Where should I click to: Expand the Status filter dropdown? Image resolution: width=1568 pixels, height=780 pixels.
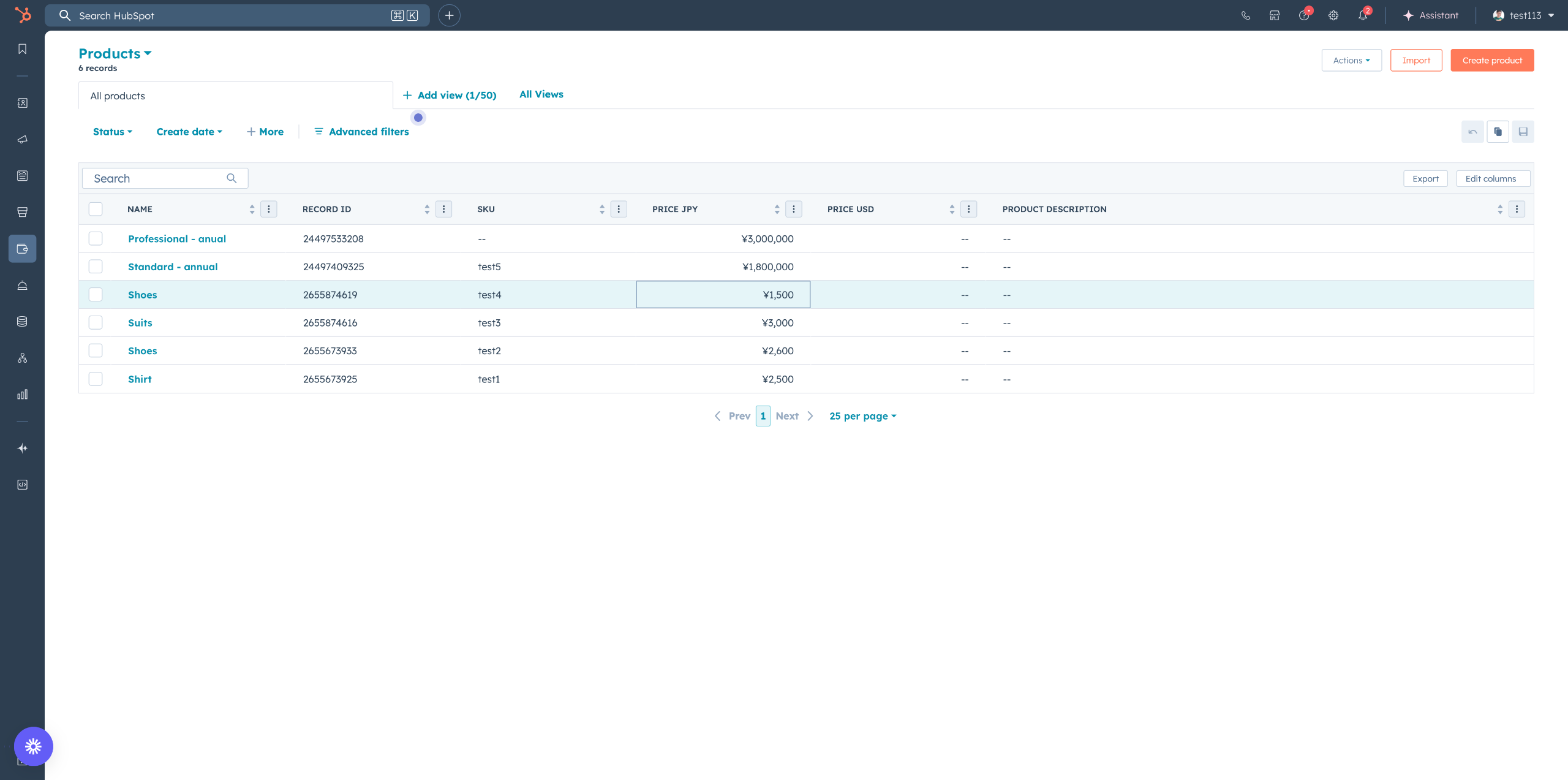(x=113, y=132)
